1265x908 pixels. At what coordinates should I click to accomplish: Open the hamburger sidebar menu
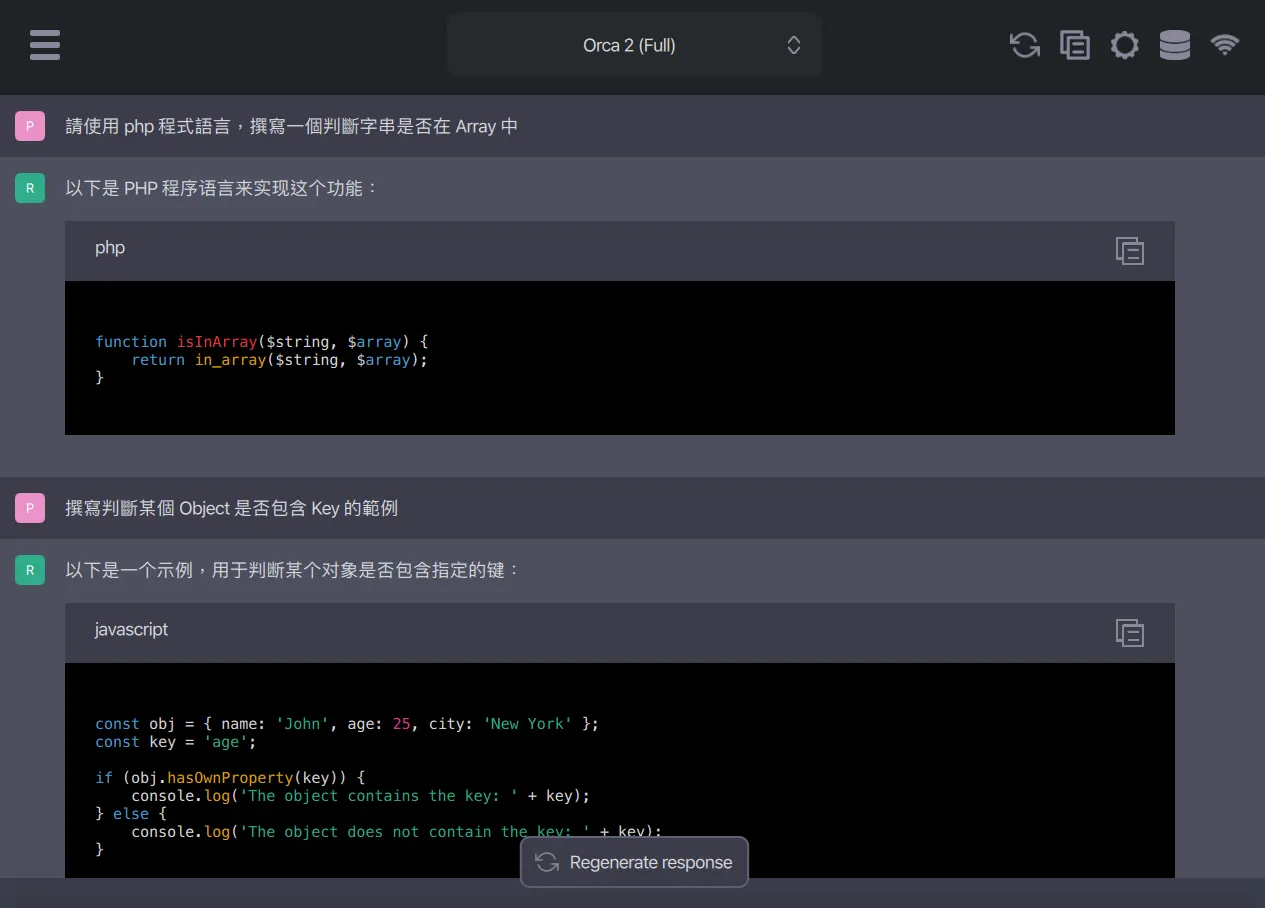45,45
